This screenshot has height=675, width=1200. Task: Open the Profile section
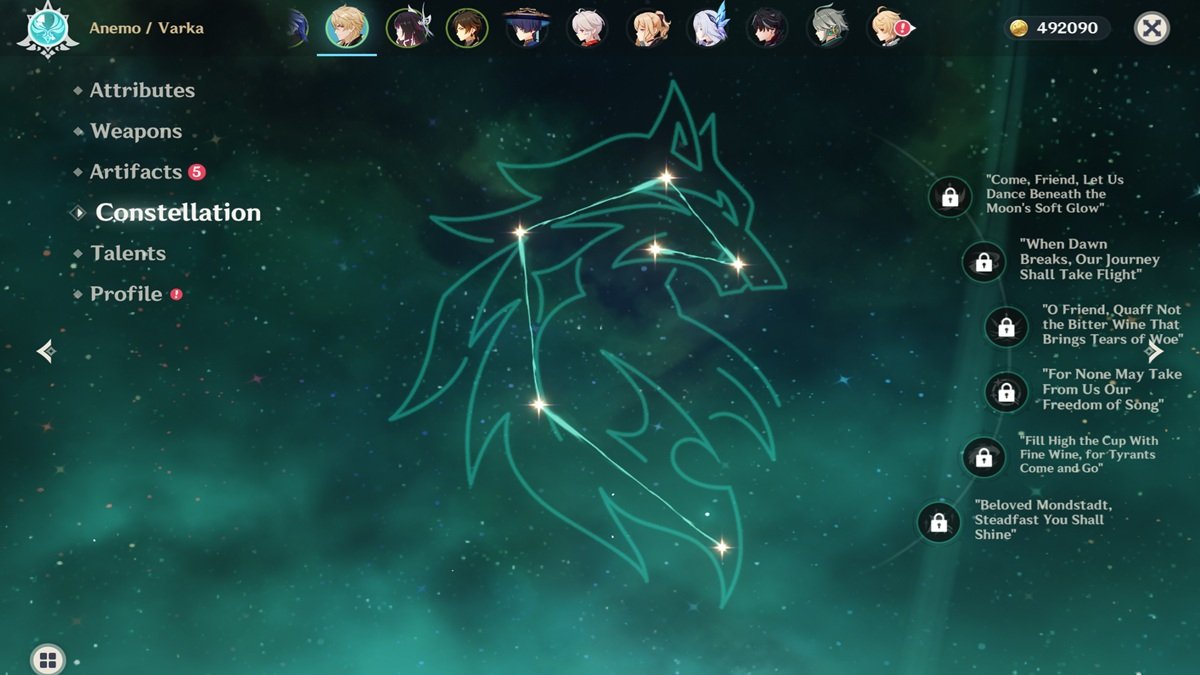pos(125,293)
